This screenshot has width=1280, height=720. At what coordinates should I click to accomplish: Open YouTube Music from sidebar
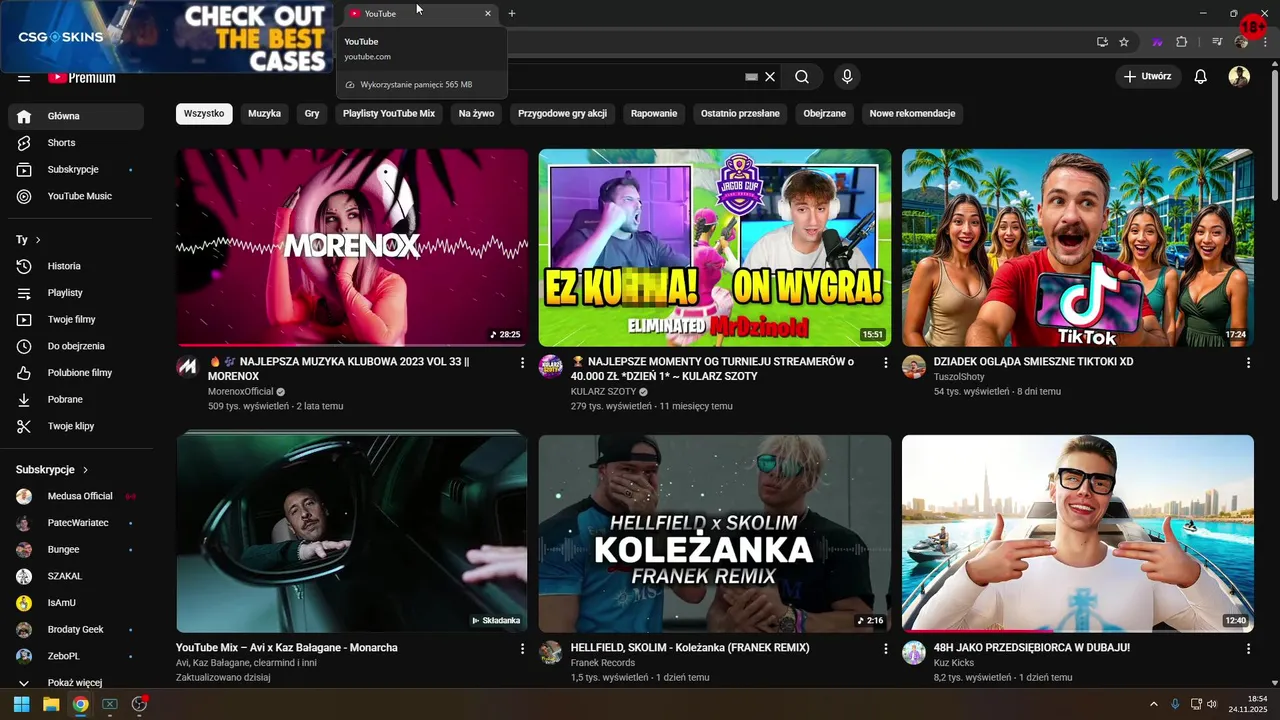point(76,196)
